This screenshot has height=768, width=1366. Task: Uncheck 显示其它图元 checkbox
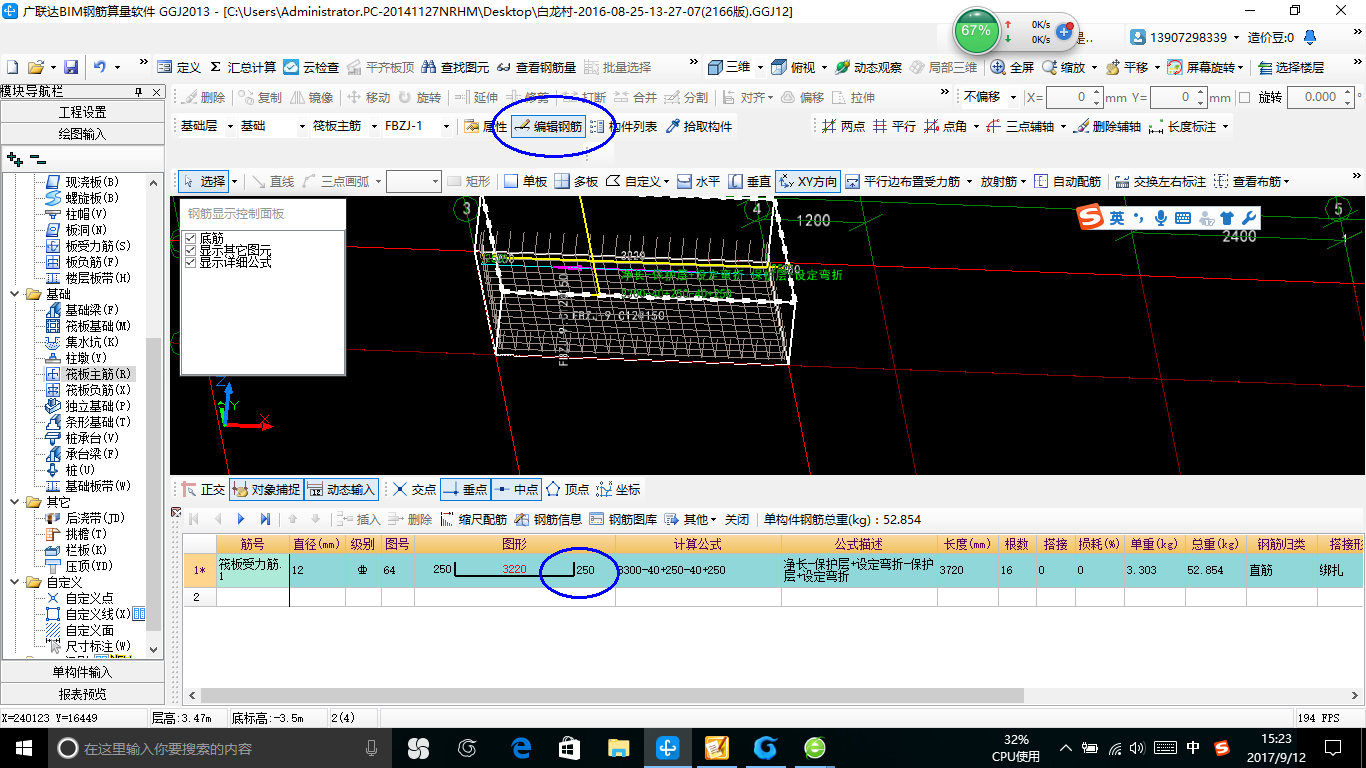191,250
